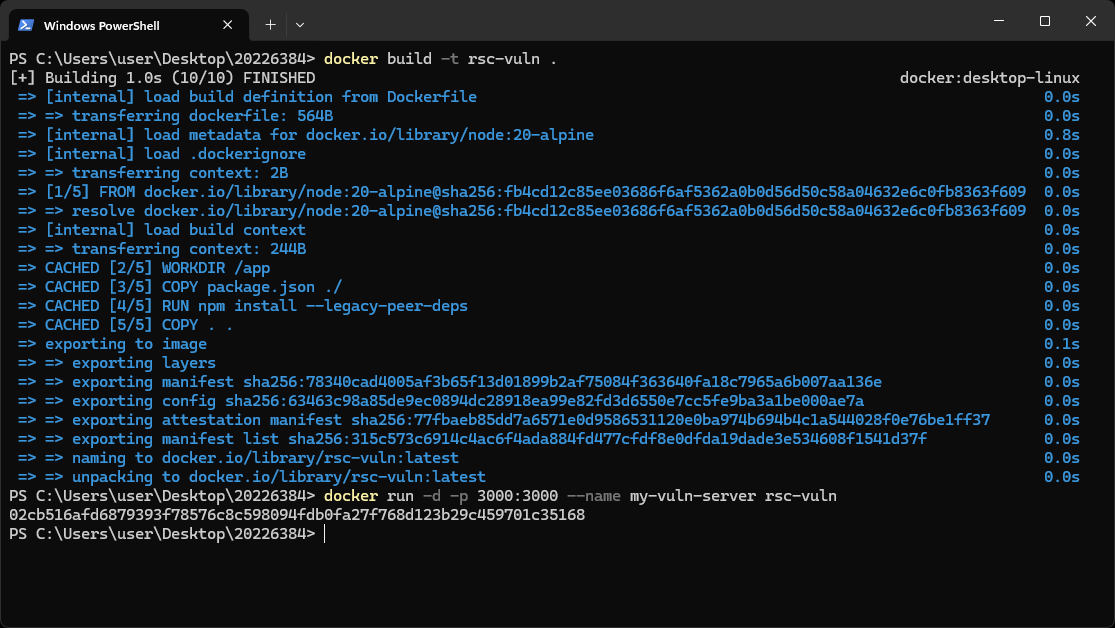Click container ID '02cb516afd6879393f' output line

click(x=297, y=515)
